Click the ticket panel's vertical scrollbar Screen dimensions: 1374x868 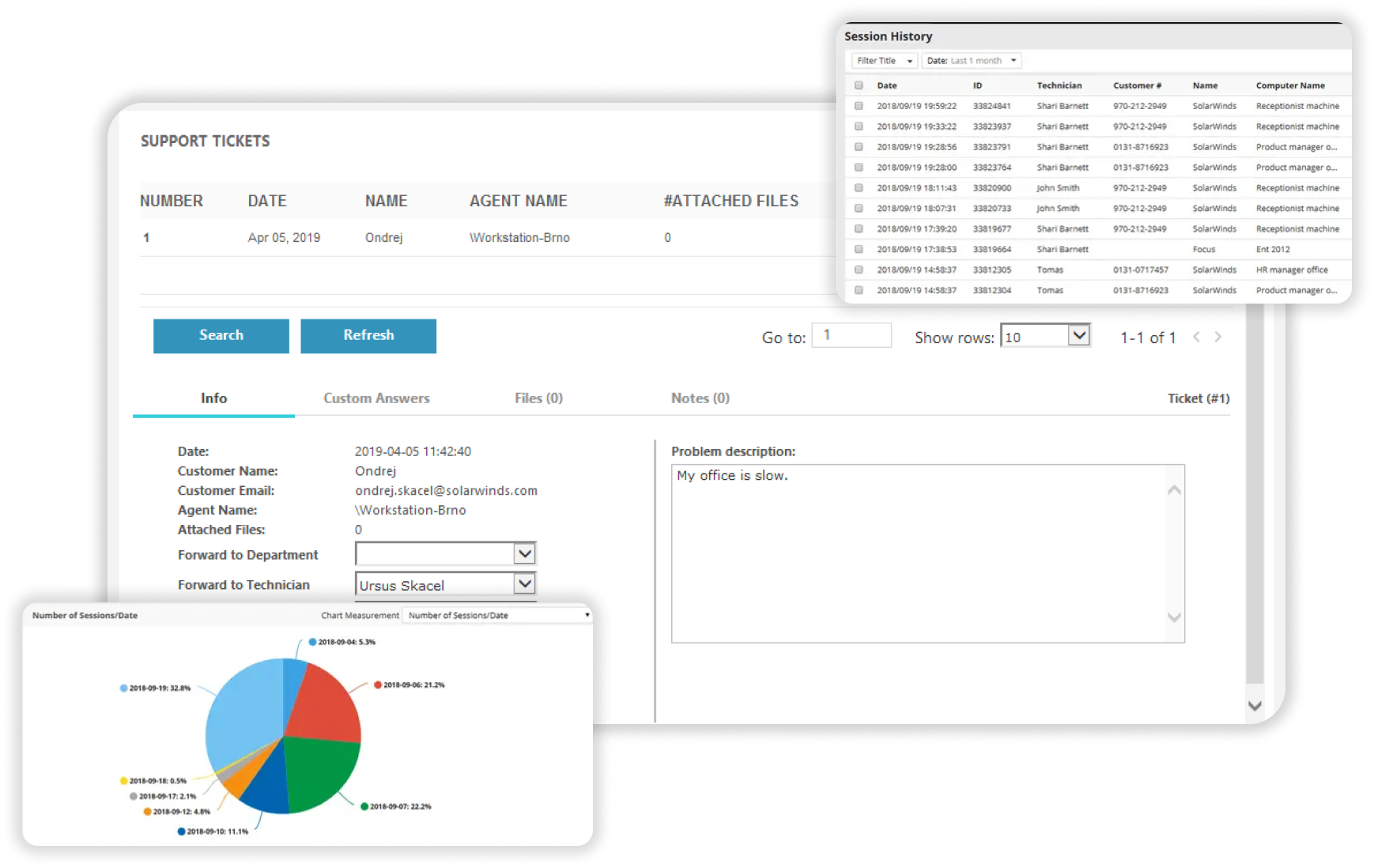(1255, 494)
